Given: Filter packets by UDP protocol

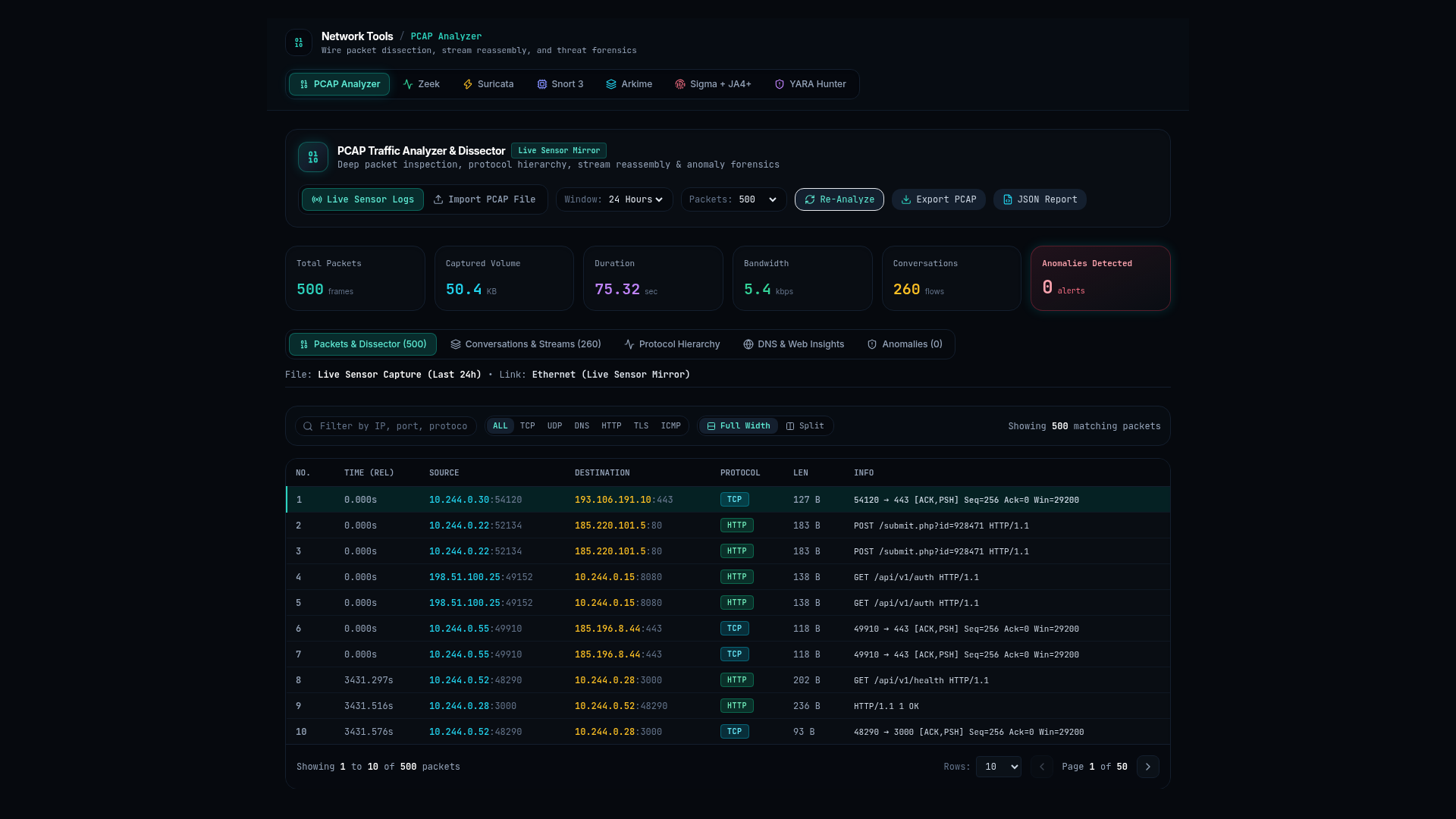Looking at the screenshot, I should click(555, 426).
